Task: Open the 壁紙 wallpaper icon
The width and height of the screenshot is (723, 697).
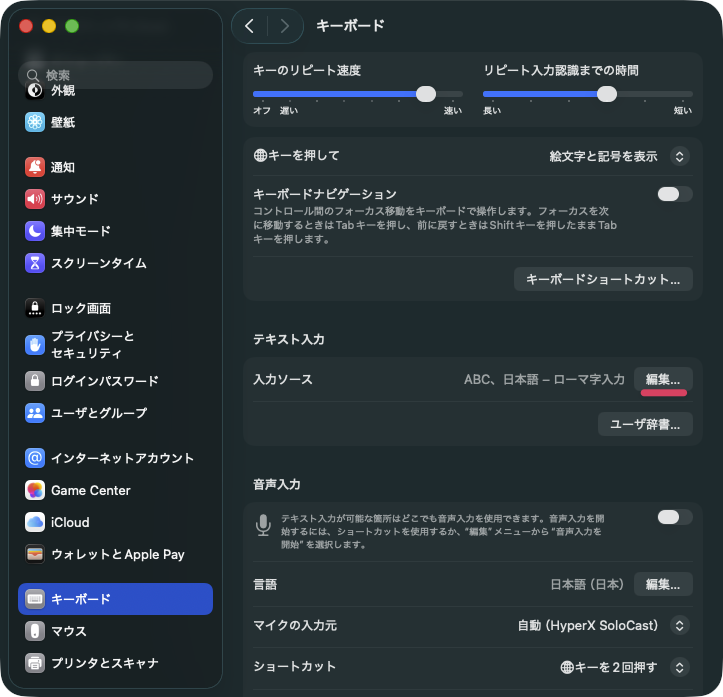Action: tap(35, 122)
